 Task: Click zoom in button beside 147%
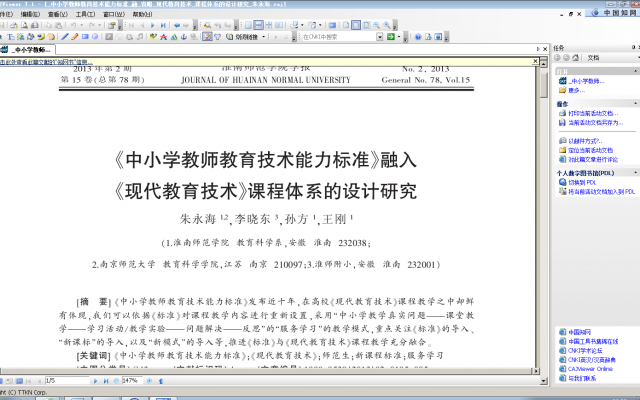coord(149,381)
